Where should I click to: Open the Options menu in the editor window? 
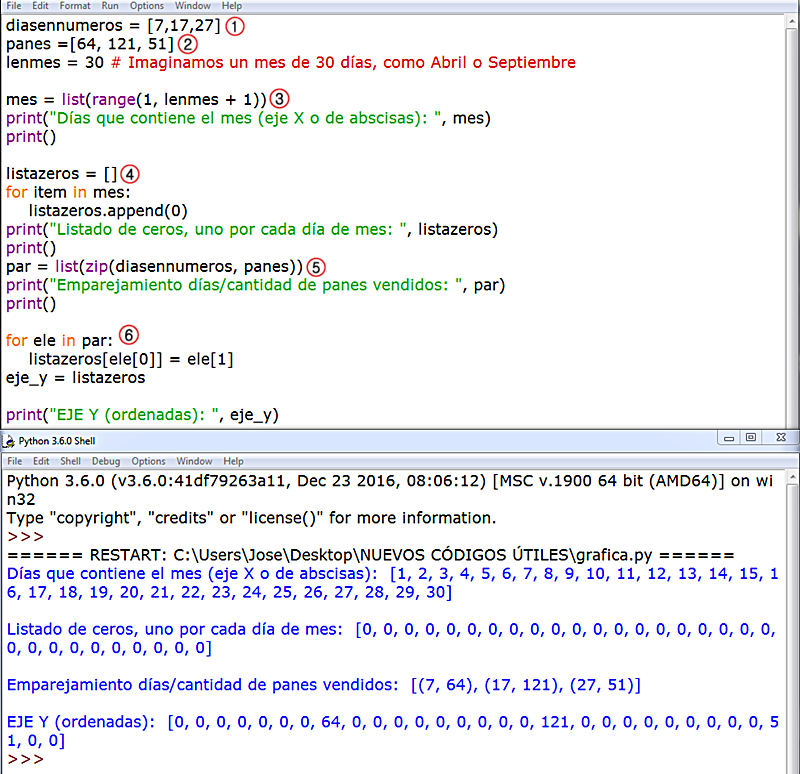[x=146, y=6]
